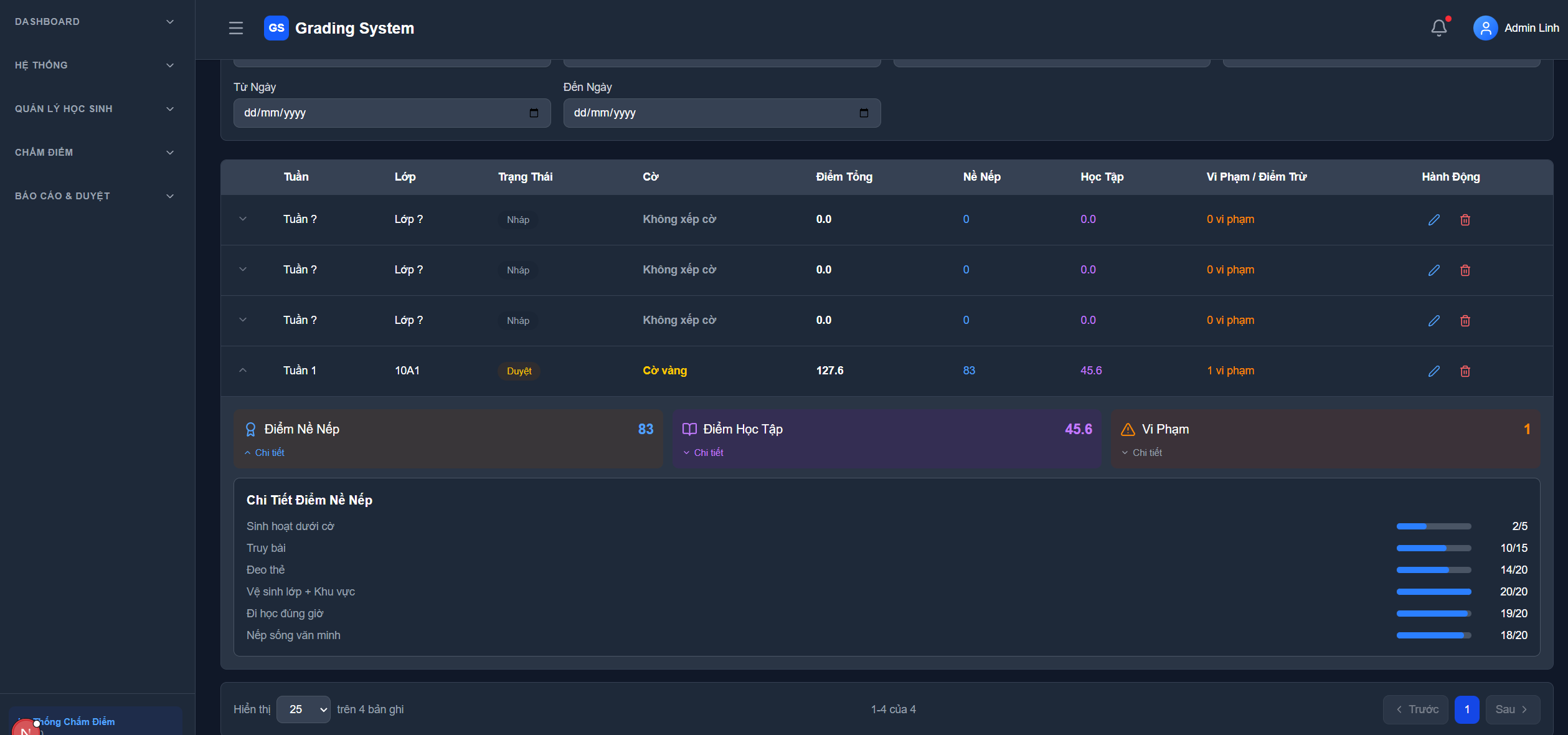
Task: Delete the Tuần 1 10A1 record
Action: (x=1465, y=371)
